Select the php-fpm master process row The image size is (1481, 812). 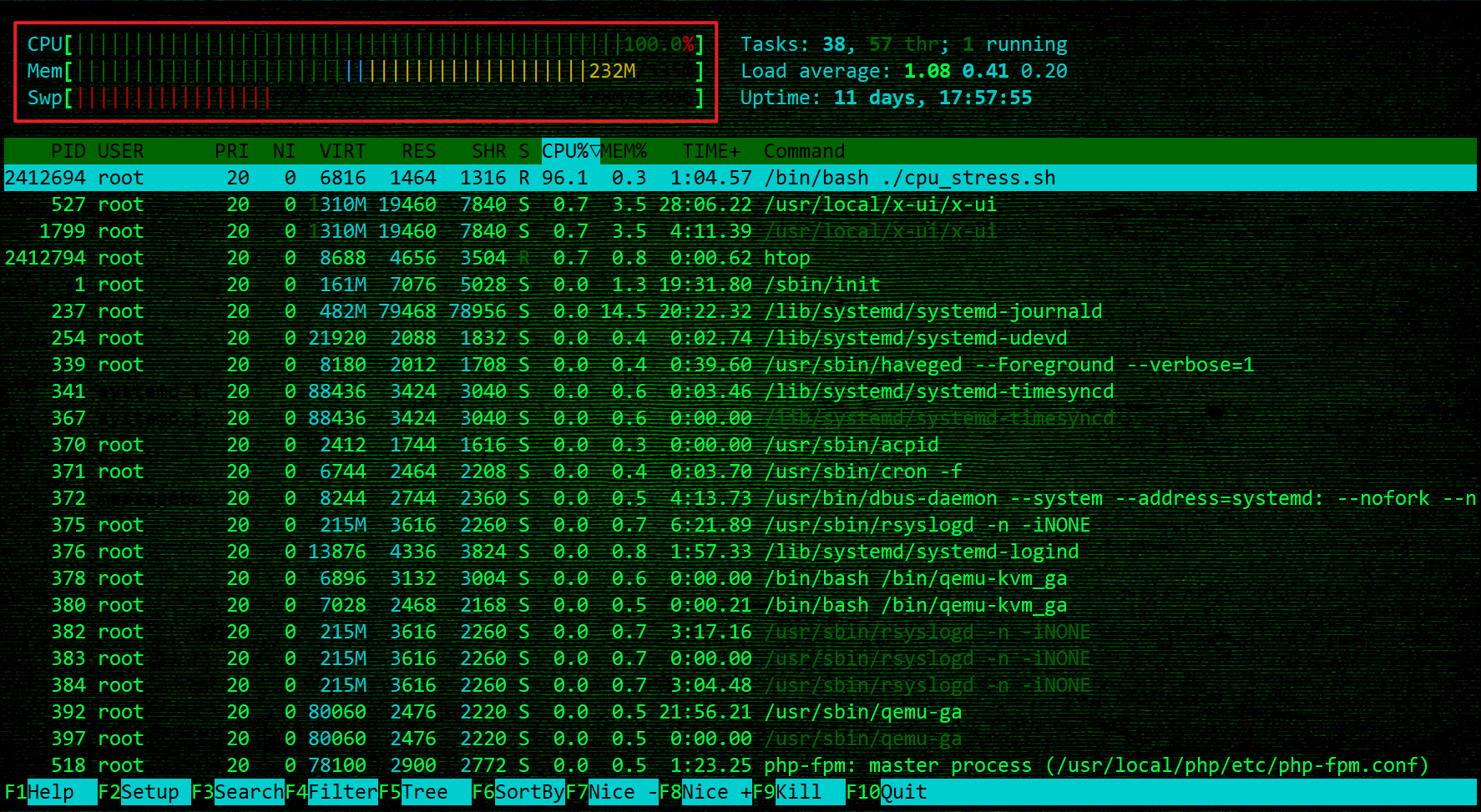[1095, 765]
